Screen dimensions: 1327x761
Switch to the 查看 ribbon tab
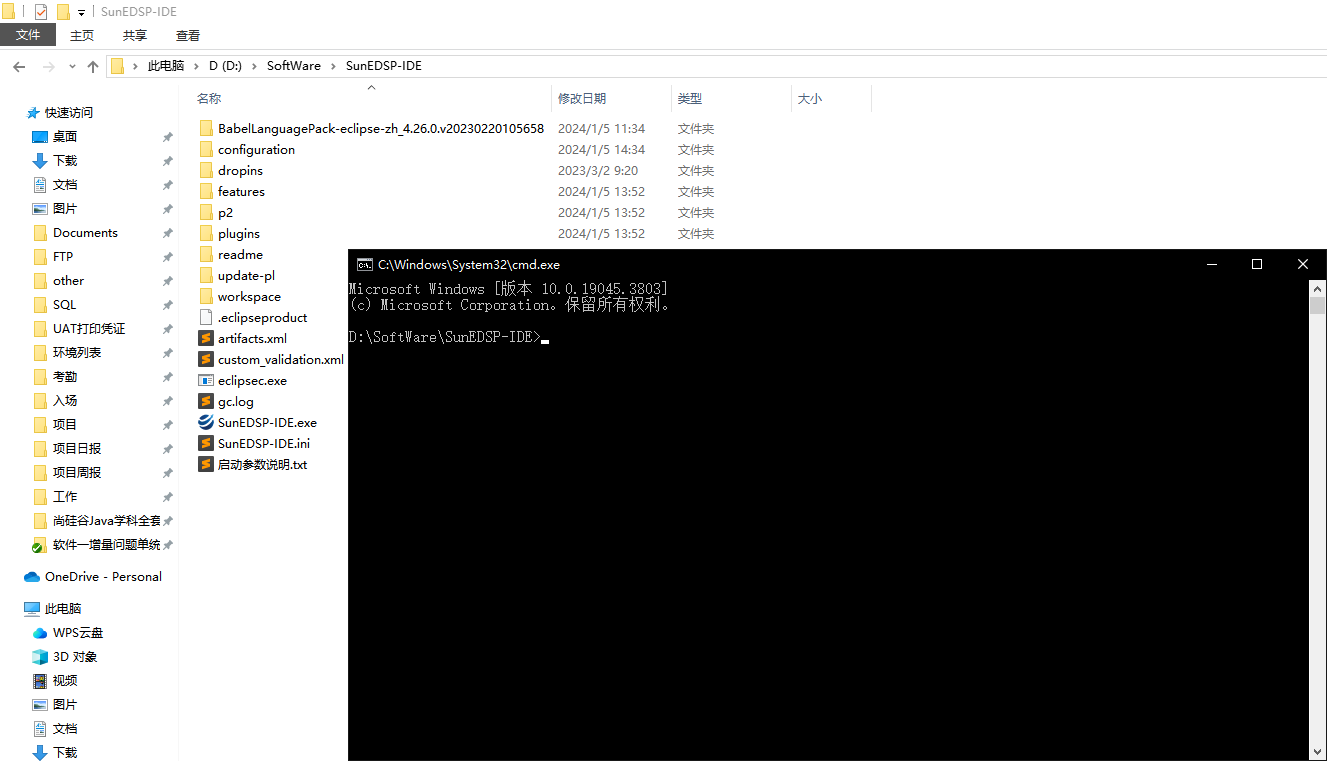click(x=188, y=35)
